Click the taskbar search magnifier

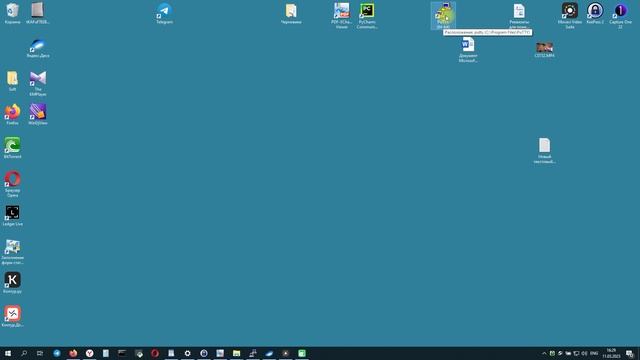pos(24,353)
